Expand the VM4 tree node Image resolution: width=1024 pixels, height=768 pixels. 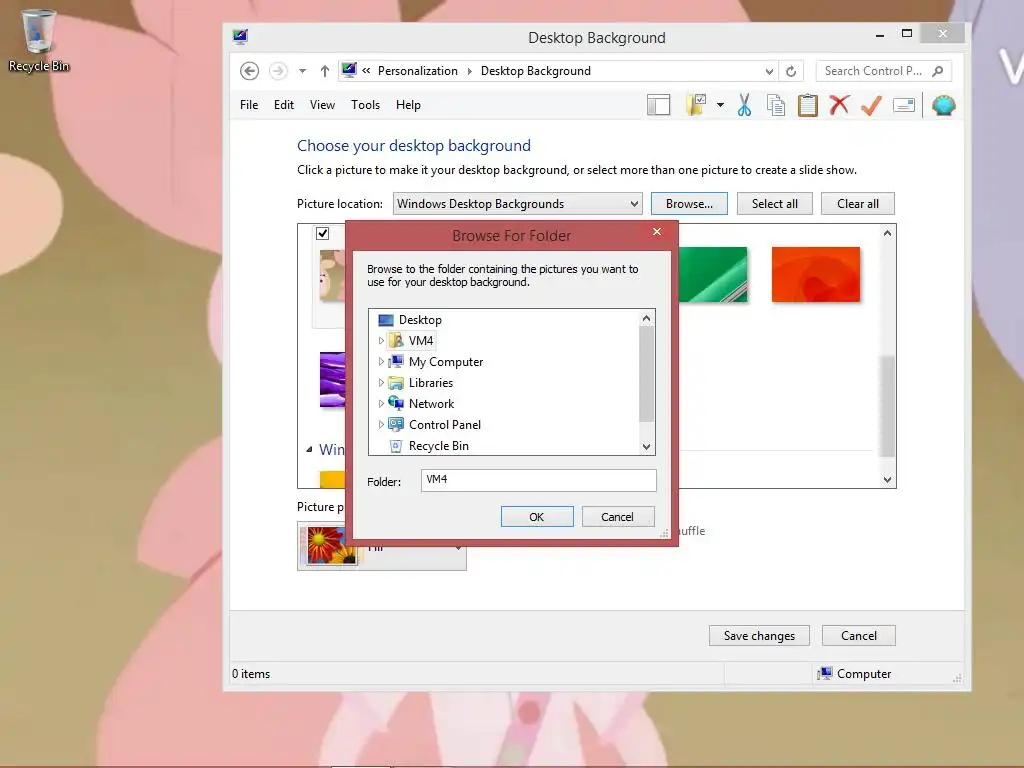[x=381, y=341]
